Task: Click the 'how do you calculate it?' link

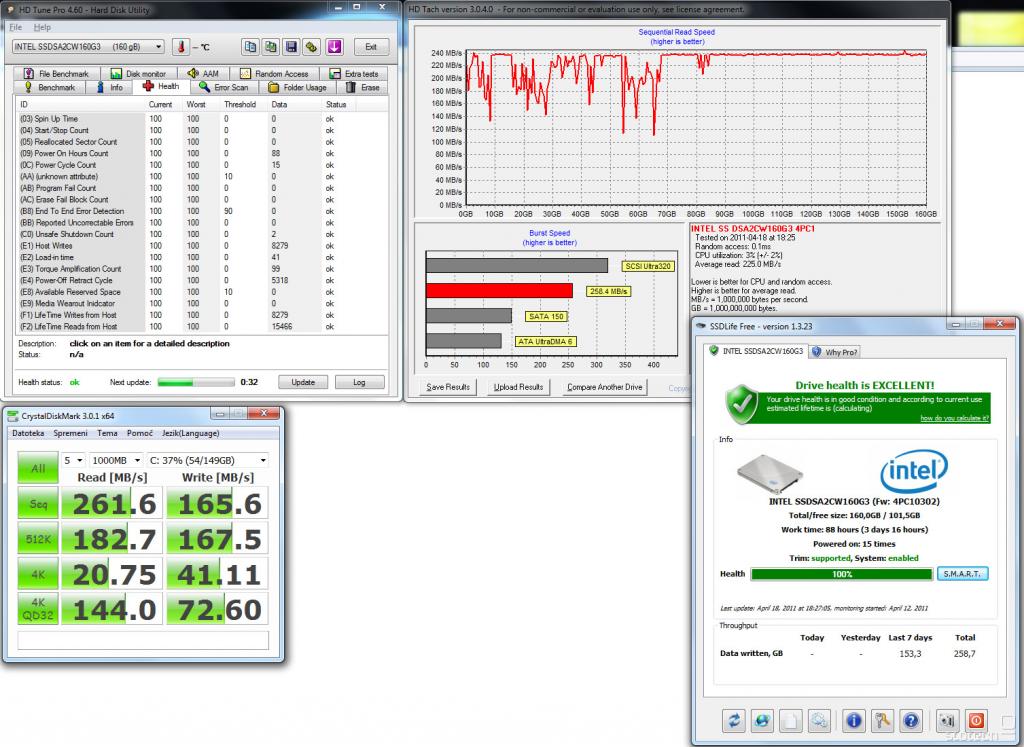Action: pos(954,418)
